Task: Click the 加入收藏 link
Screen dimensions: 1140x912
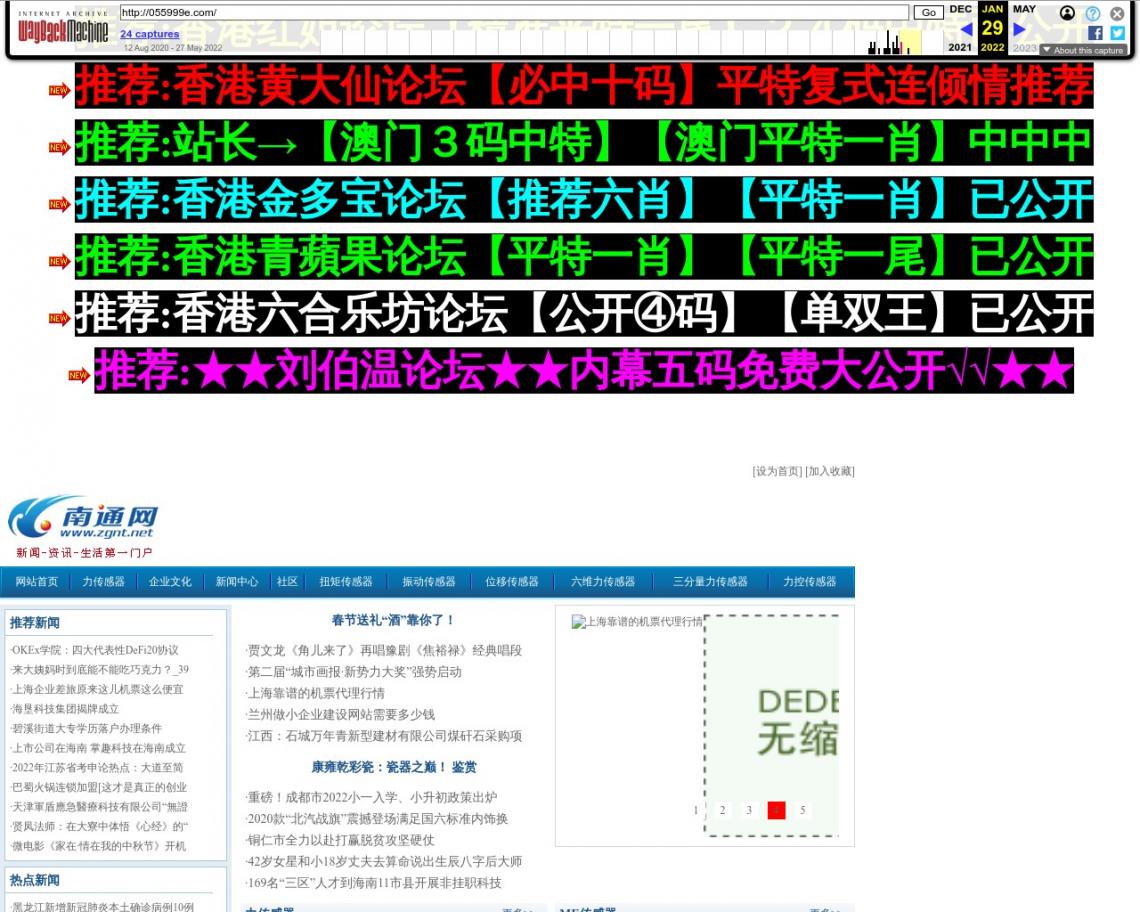Action: (830, 471)
